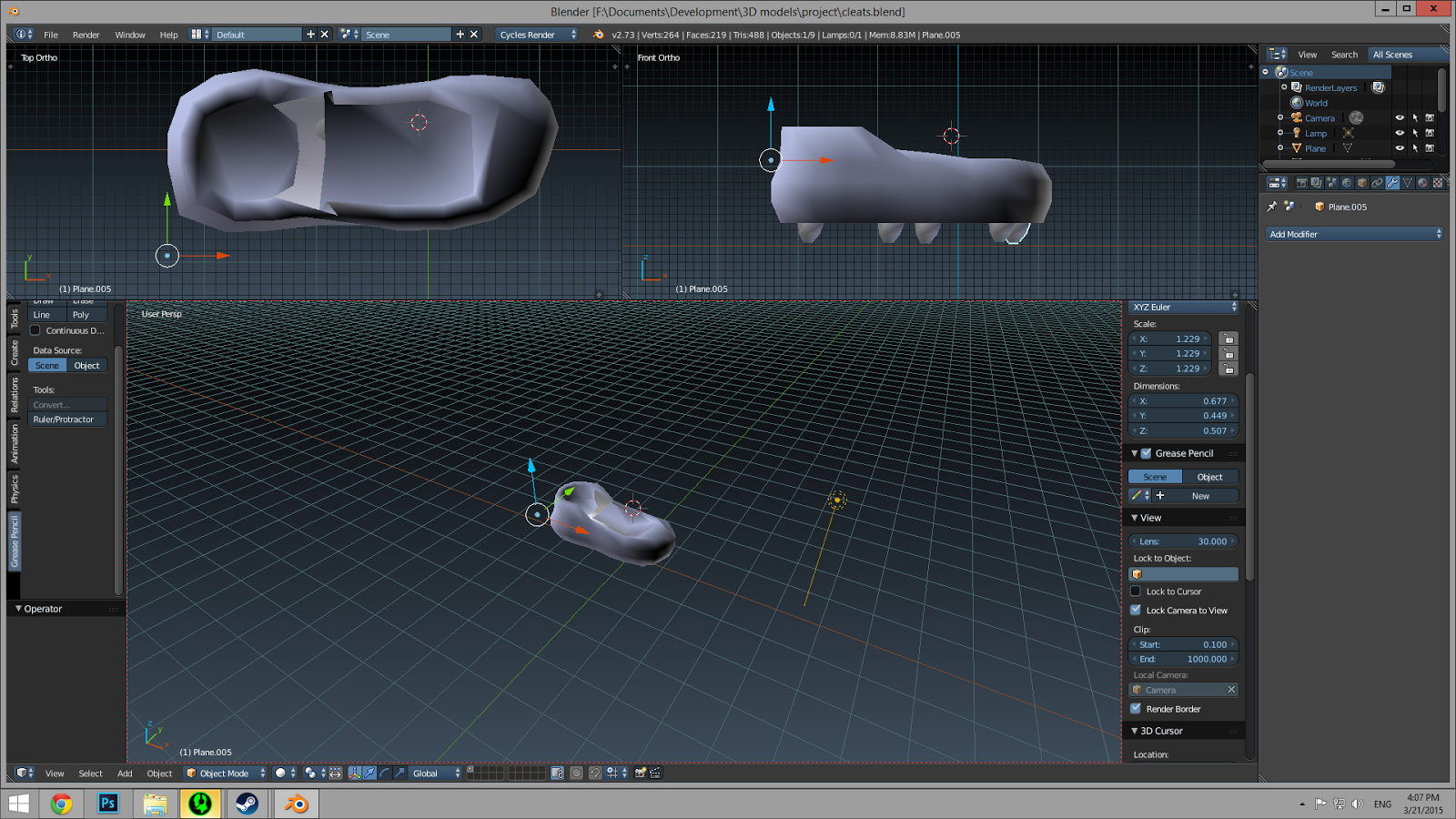This screenshot has width=1456, height=819.
Task: Switch to the Animation sidebar tab
Action: 15,443
